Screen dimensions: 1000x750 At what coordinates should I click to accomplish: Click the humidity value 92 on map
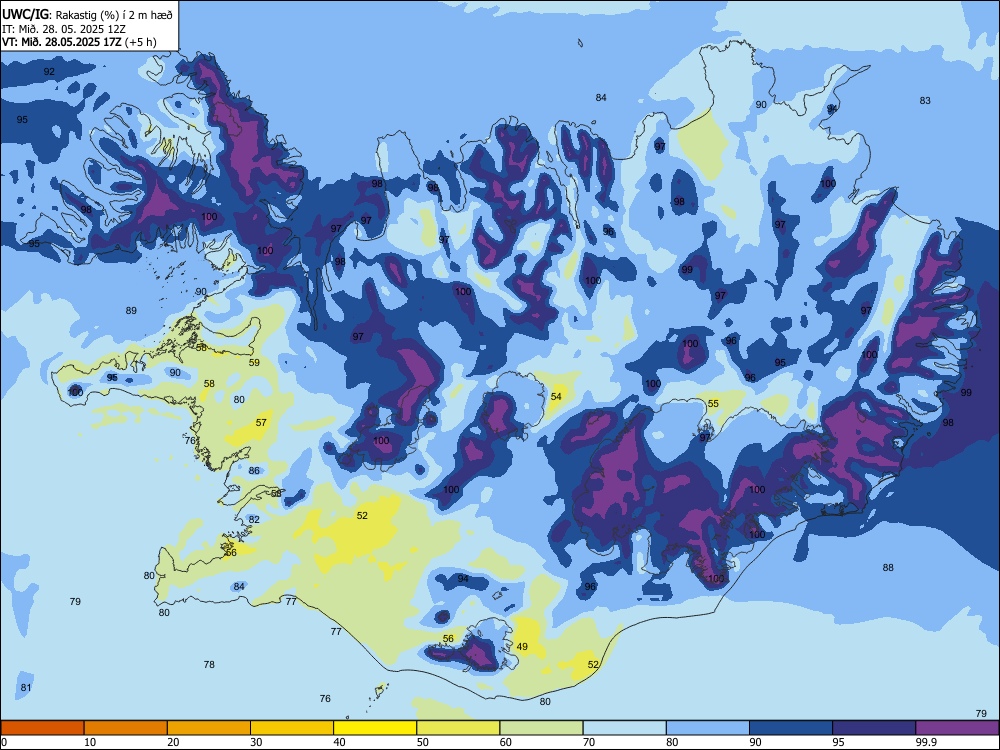[x=49, y=71]
